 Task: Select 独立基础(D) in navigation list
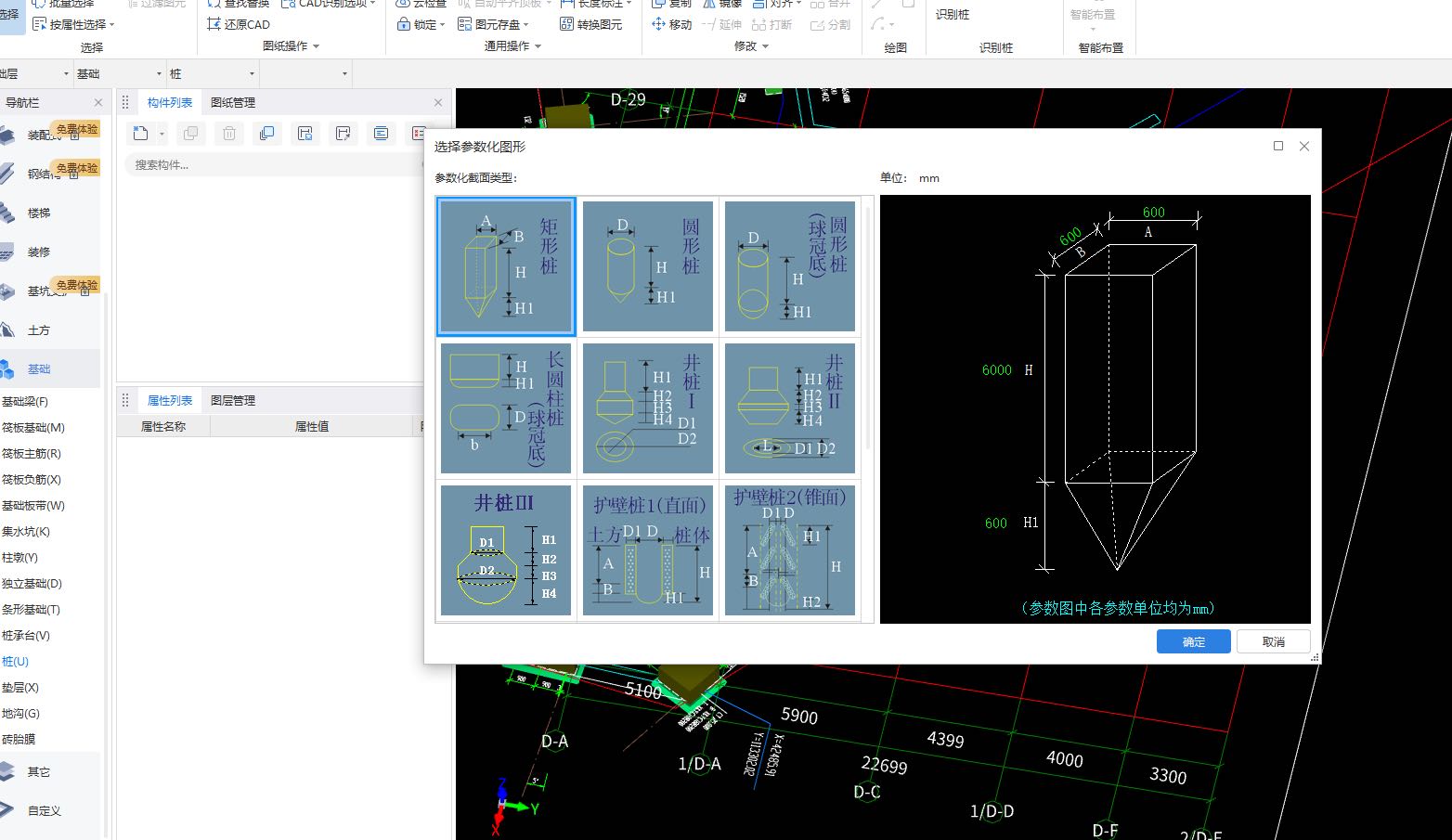click(32, 584)
